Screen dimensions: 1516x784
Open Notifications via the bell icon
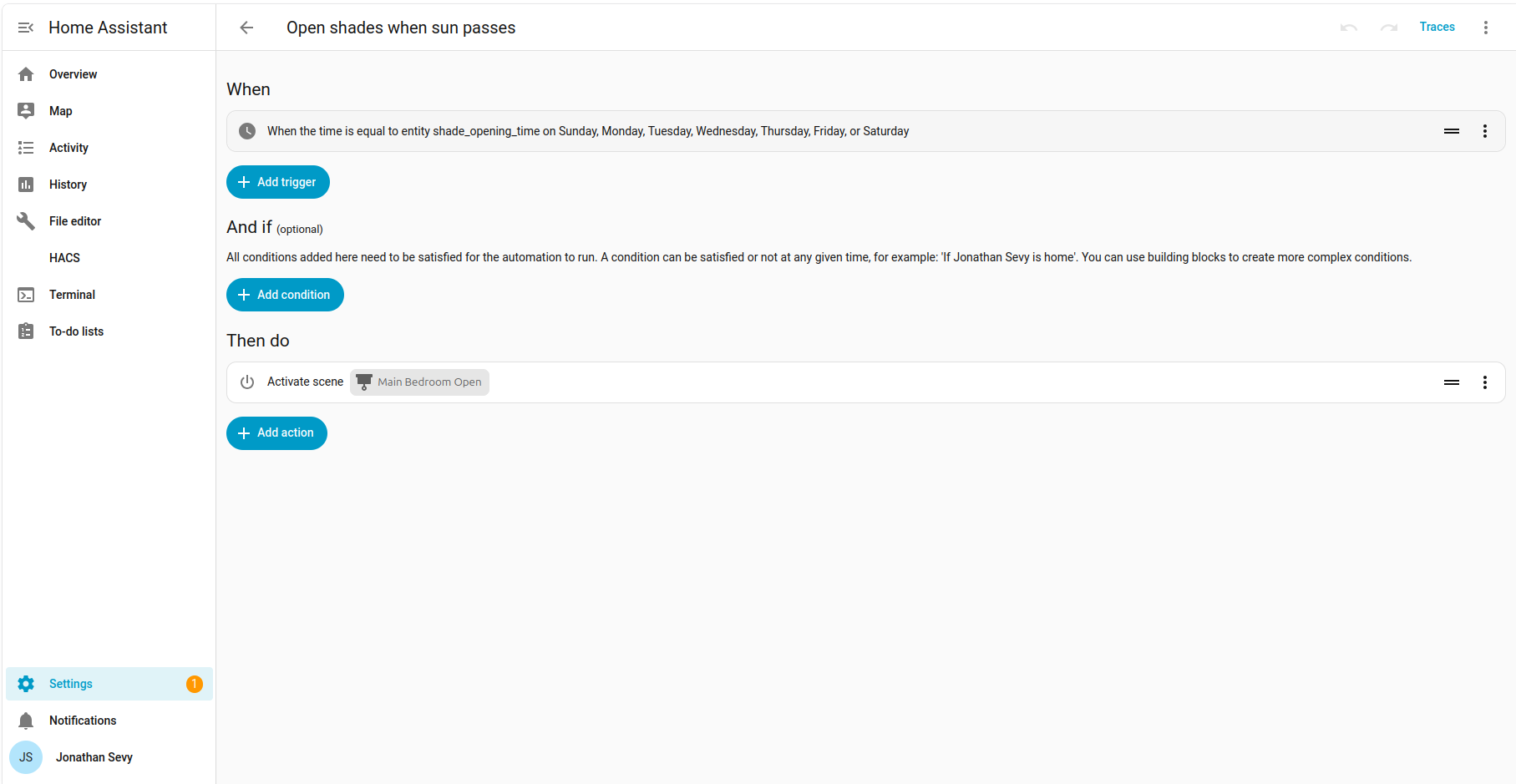click(x=26, y=721)
